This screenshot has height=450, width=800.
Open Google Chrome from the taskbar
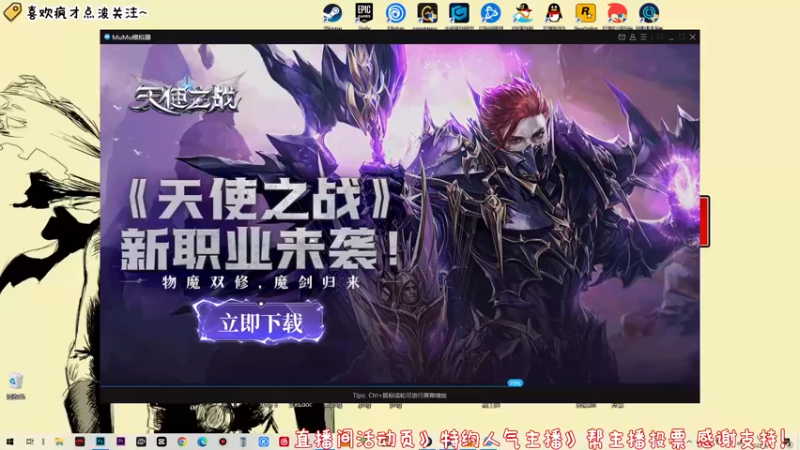coord(182,442)
